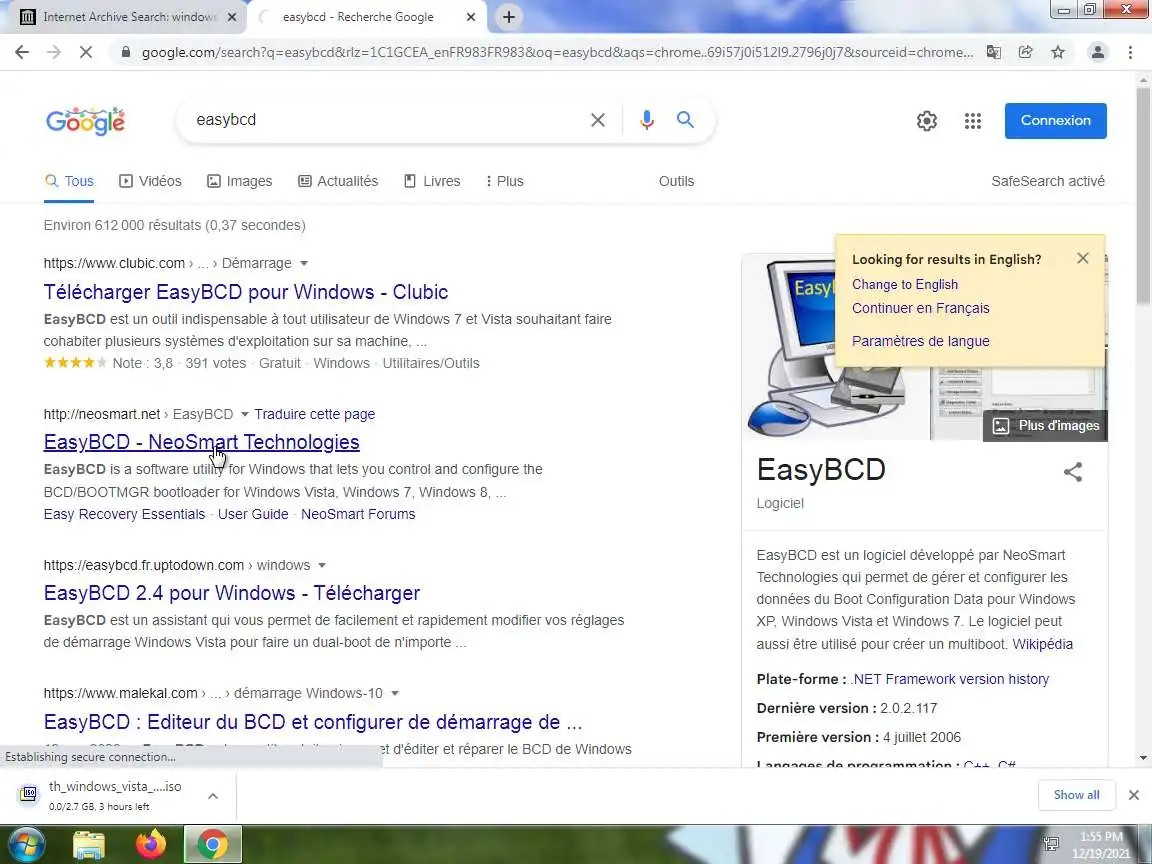The image size is (1152, 864).
Task: Open EasyBCD : Editeur du BCD result
Action: pos(312,722)
